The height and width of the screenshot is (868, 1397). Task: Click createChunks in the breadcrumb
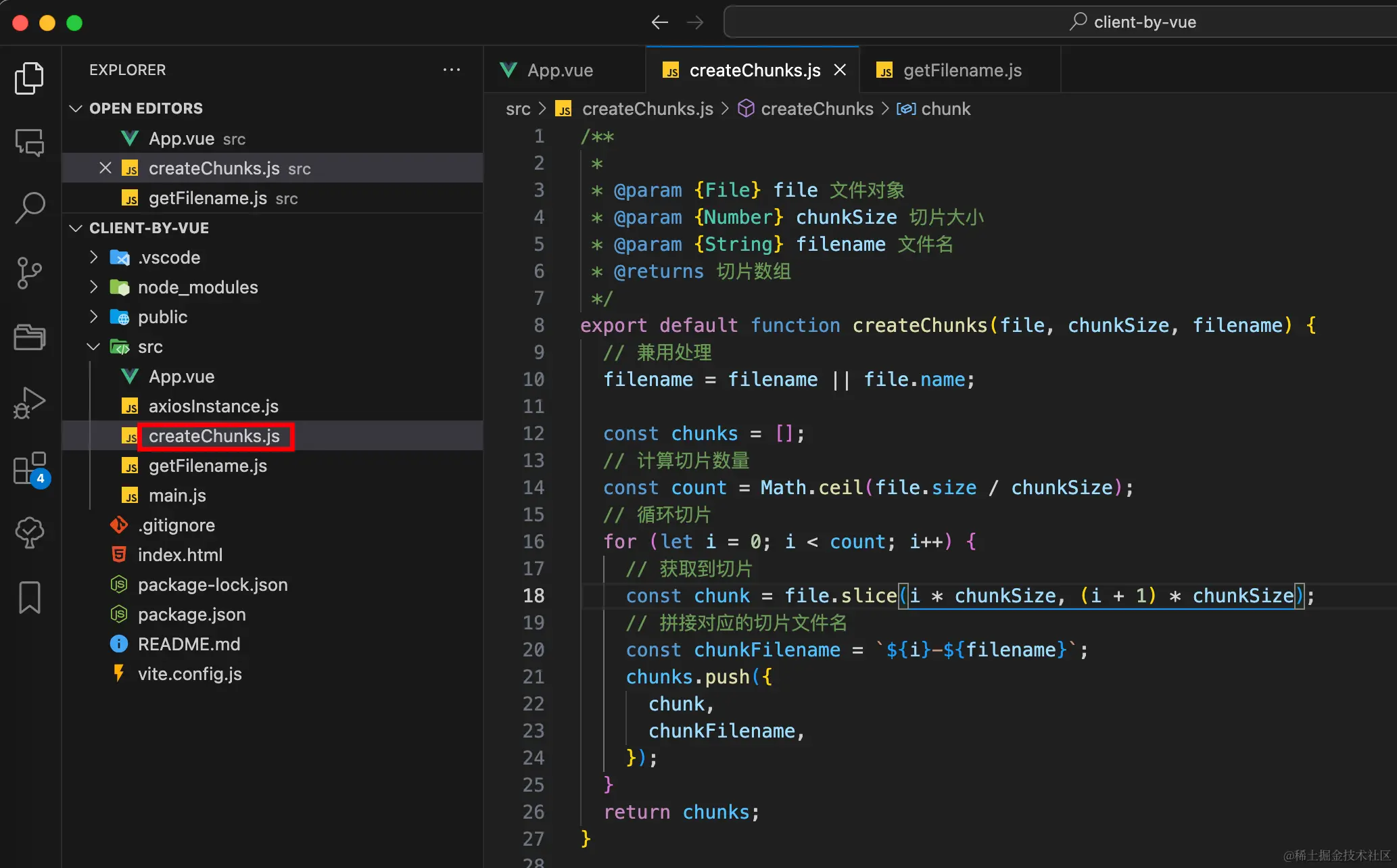[x=816, y=109]
